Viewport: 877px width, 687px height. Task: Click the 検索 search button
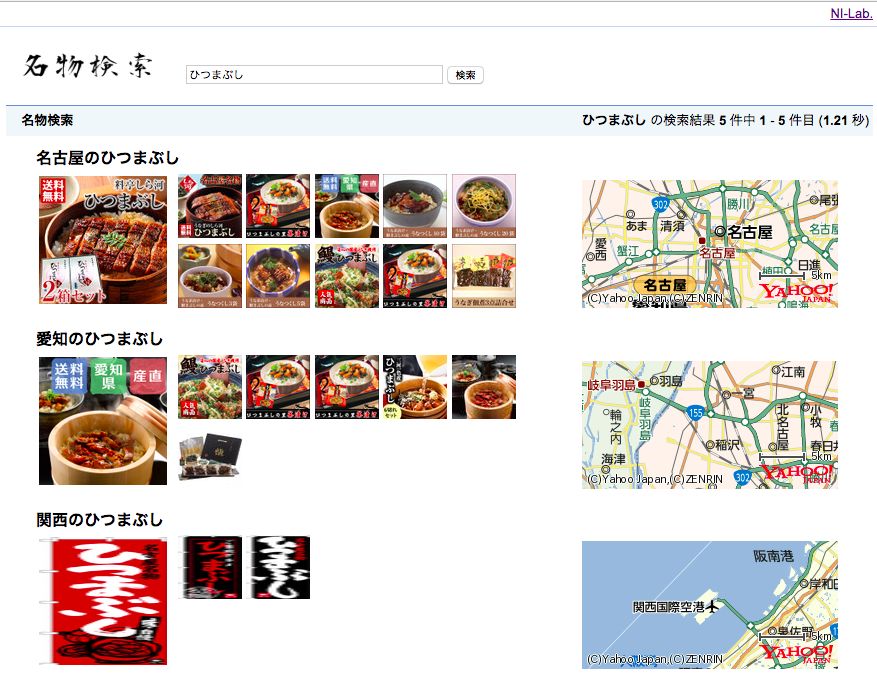tap(465, 75)
